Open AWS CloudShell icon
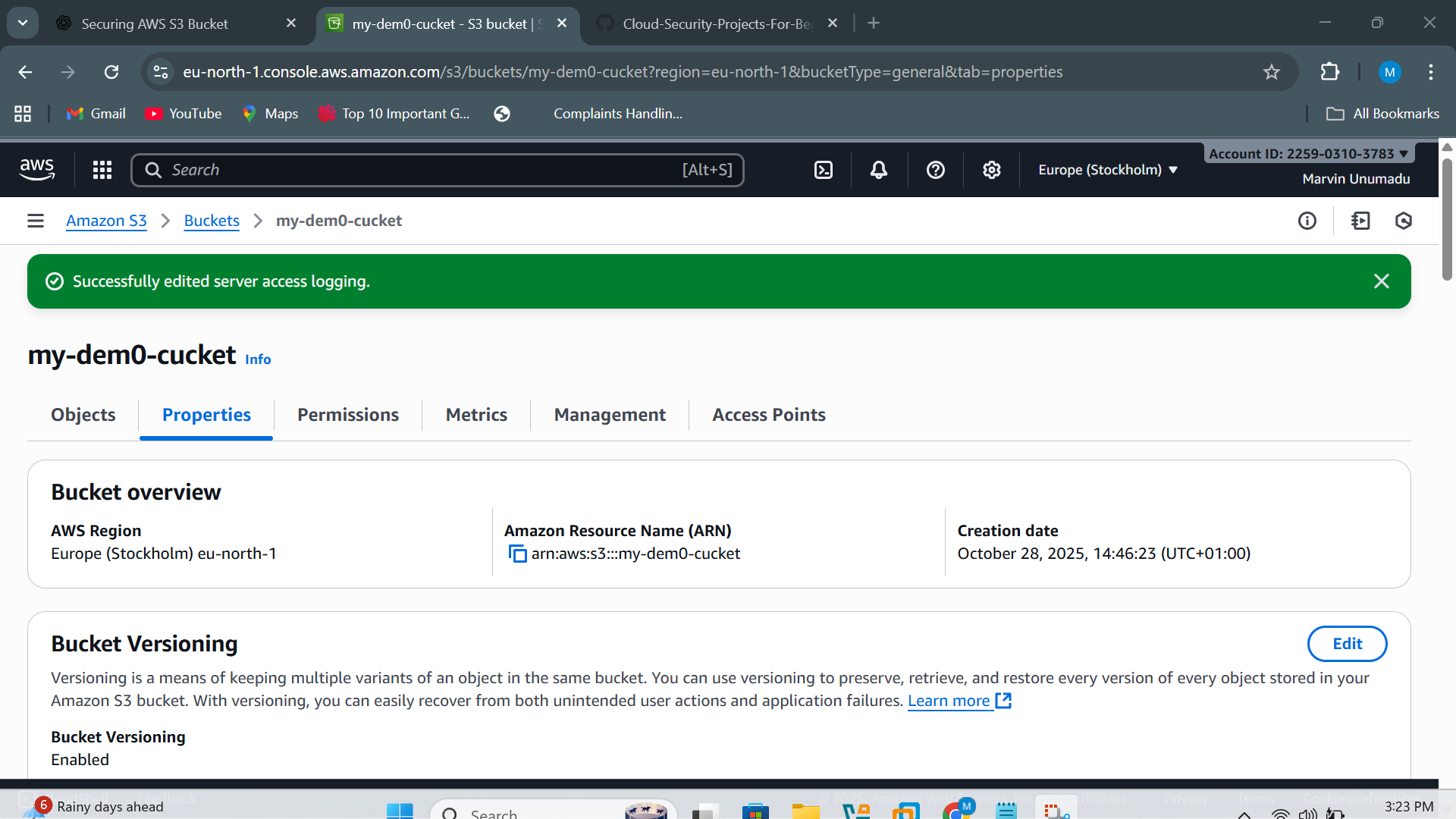This screenshot has width=1456, height=819. click(x=824, y=170)
